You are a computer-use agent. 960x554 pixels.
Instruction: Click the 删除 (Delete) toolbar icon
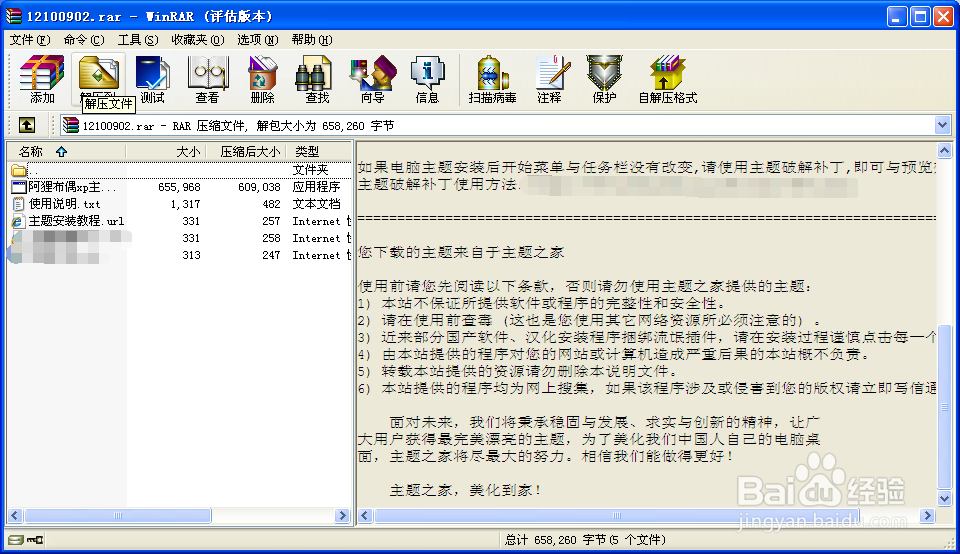262,79
